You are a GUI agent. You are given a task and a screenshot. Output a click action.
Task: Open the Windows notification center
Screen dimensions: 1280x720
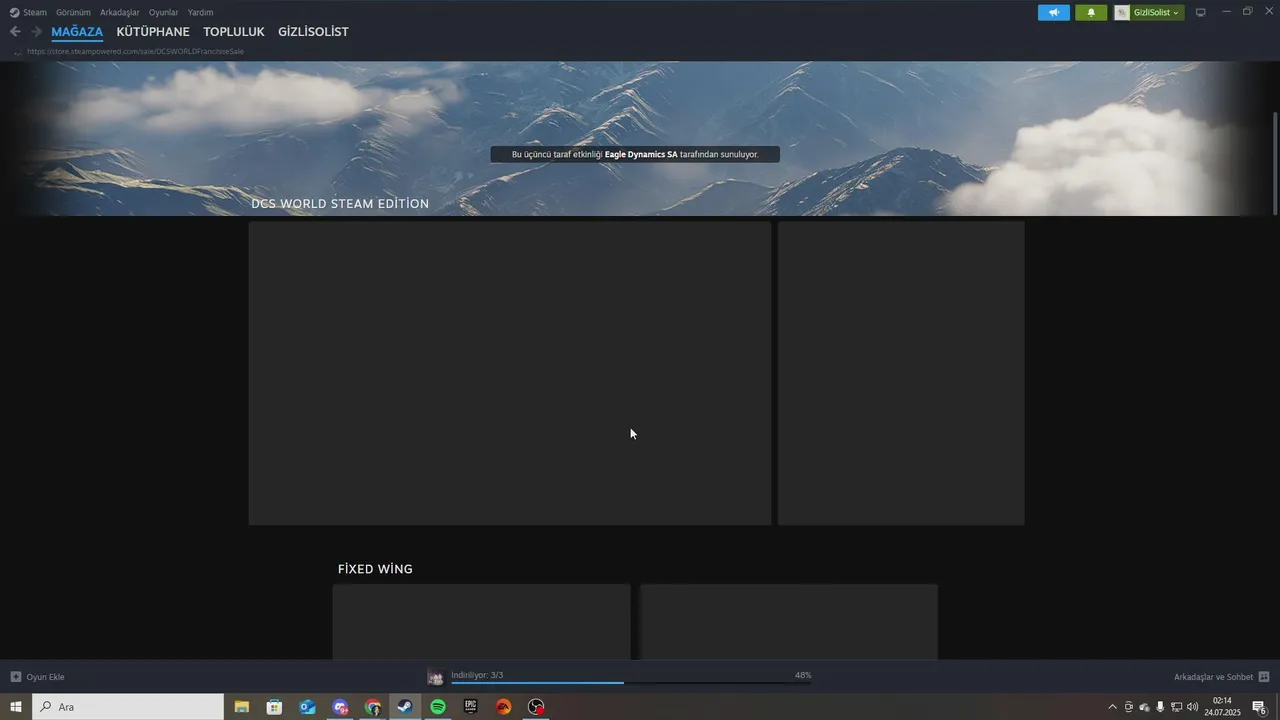pos(1260,707)
